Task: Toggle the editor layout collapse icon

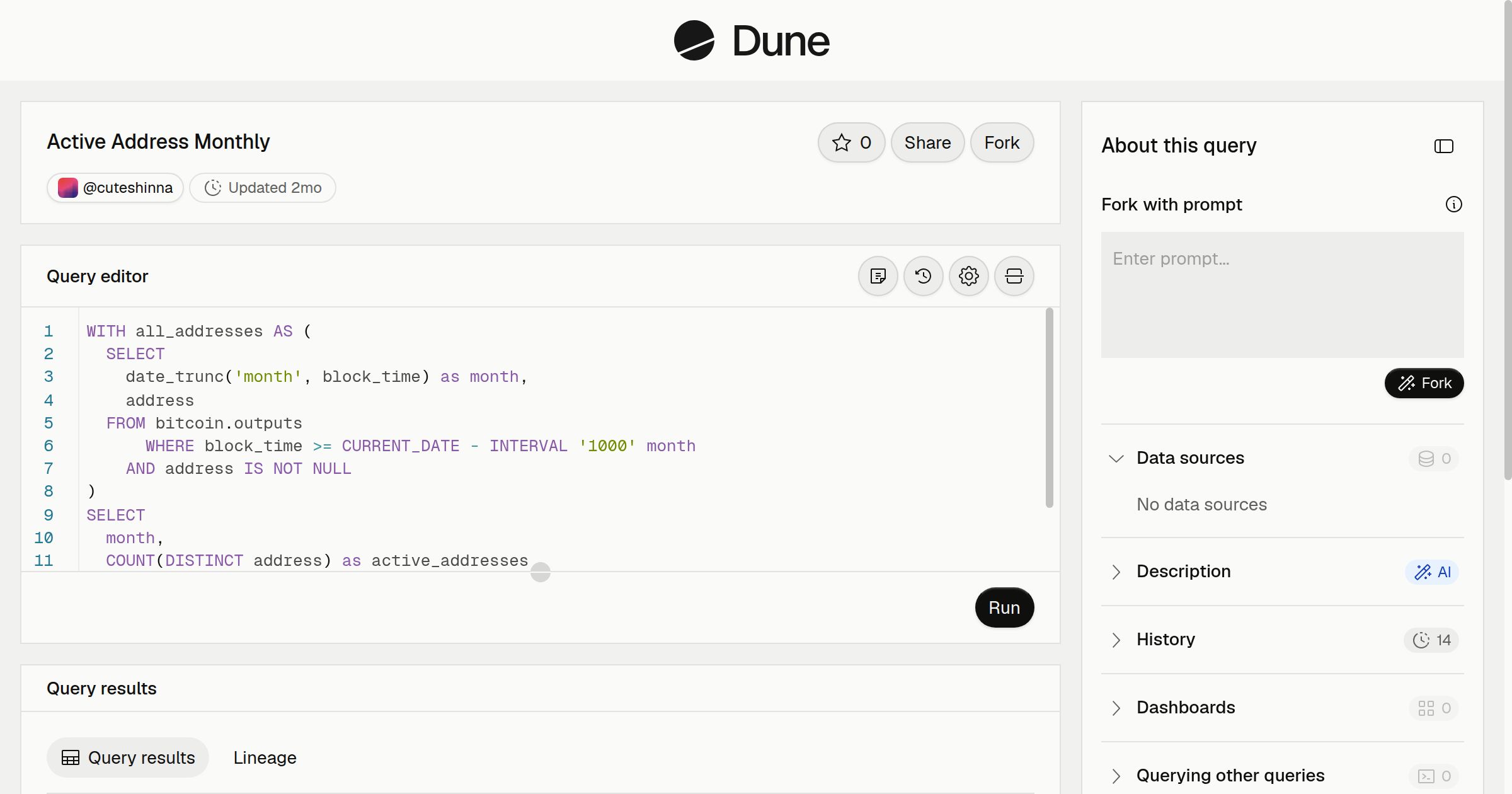Action: pos(1014,276)
